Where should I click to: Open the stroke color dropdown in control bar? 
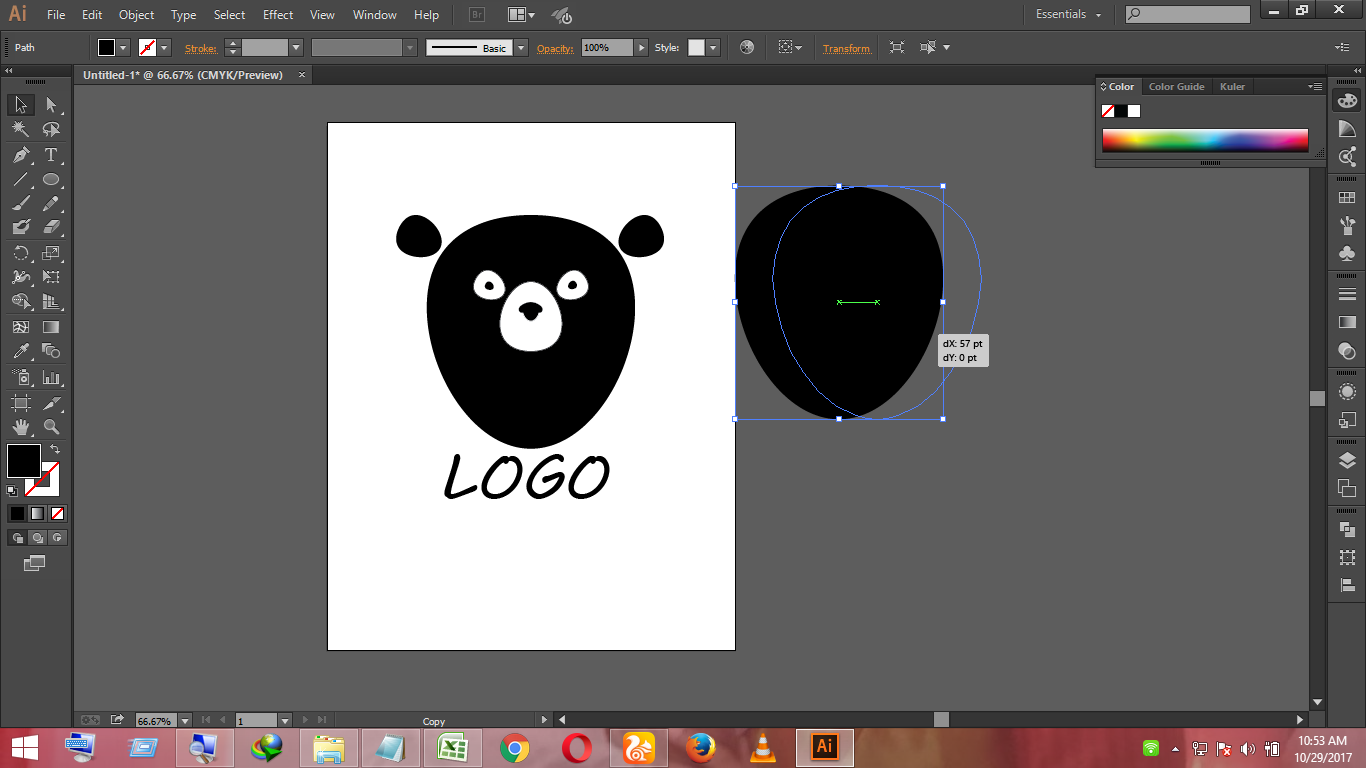click(x=164, y=47)
